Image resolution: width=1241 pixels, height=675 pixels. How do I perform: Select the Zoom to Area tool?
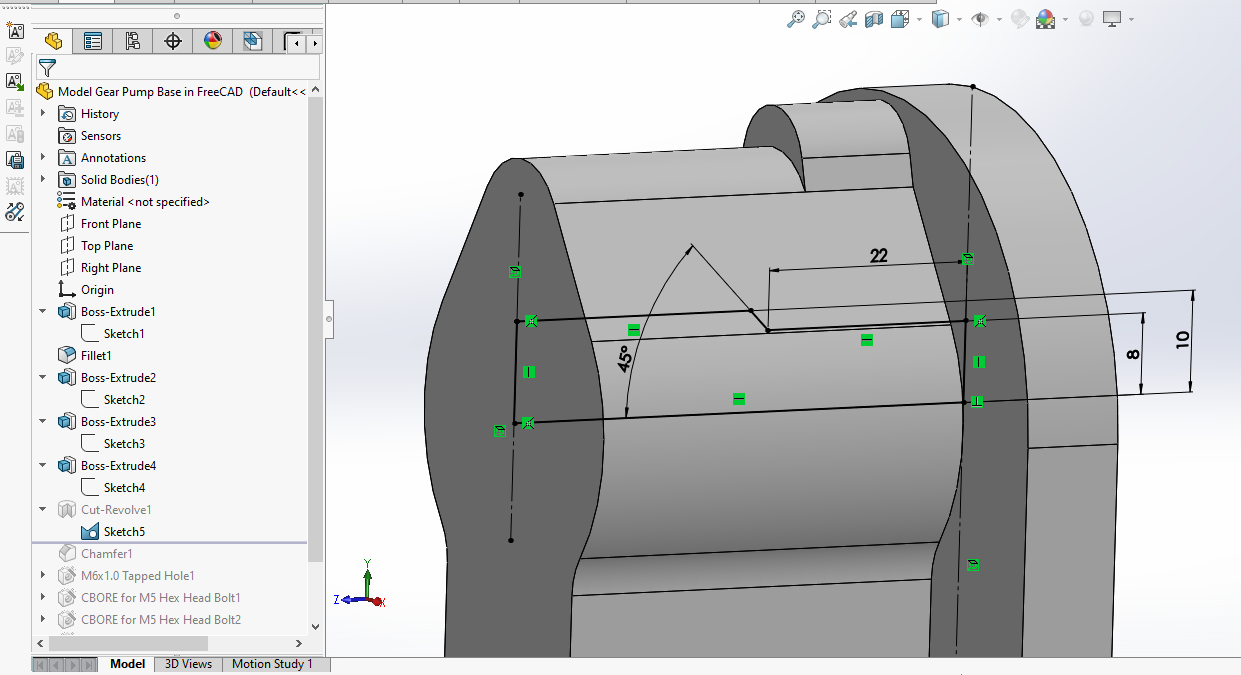pyautogui.click(x=822, y=19)
